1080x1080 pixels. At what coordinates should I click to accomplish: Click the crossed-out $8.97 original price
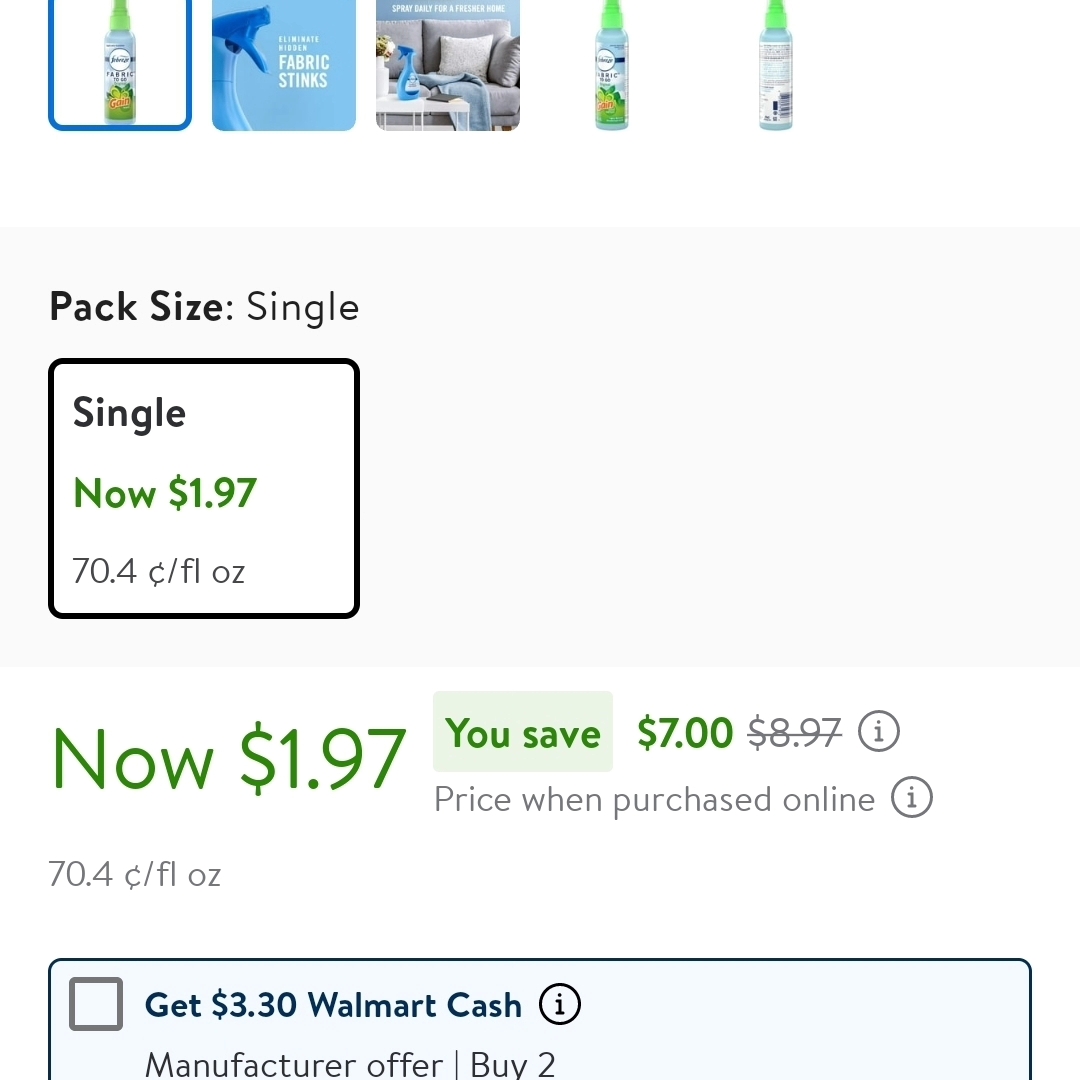[795, 733]
